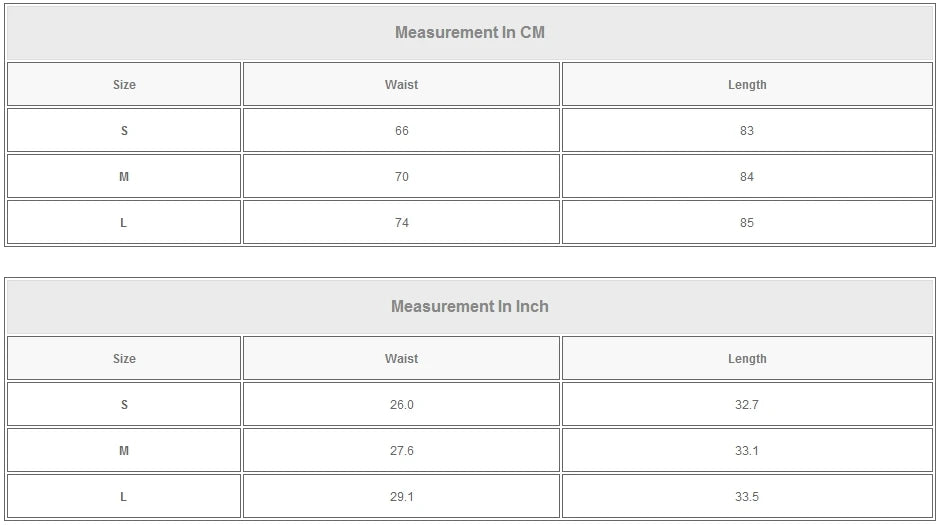
Task: Click the 33.5 inch length cell
Action: coord(747,497)
